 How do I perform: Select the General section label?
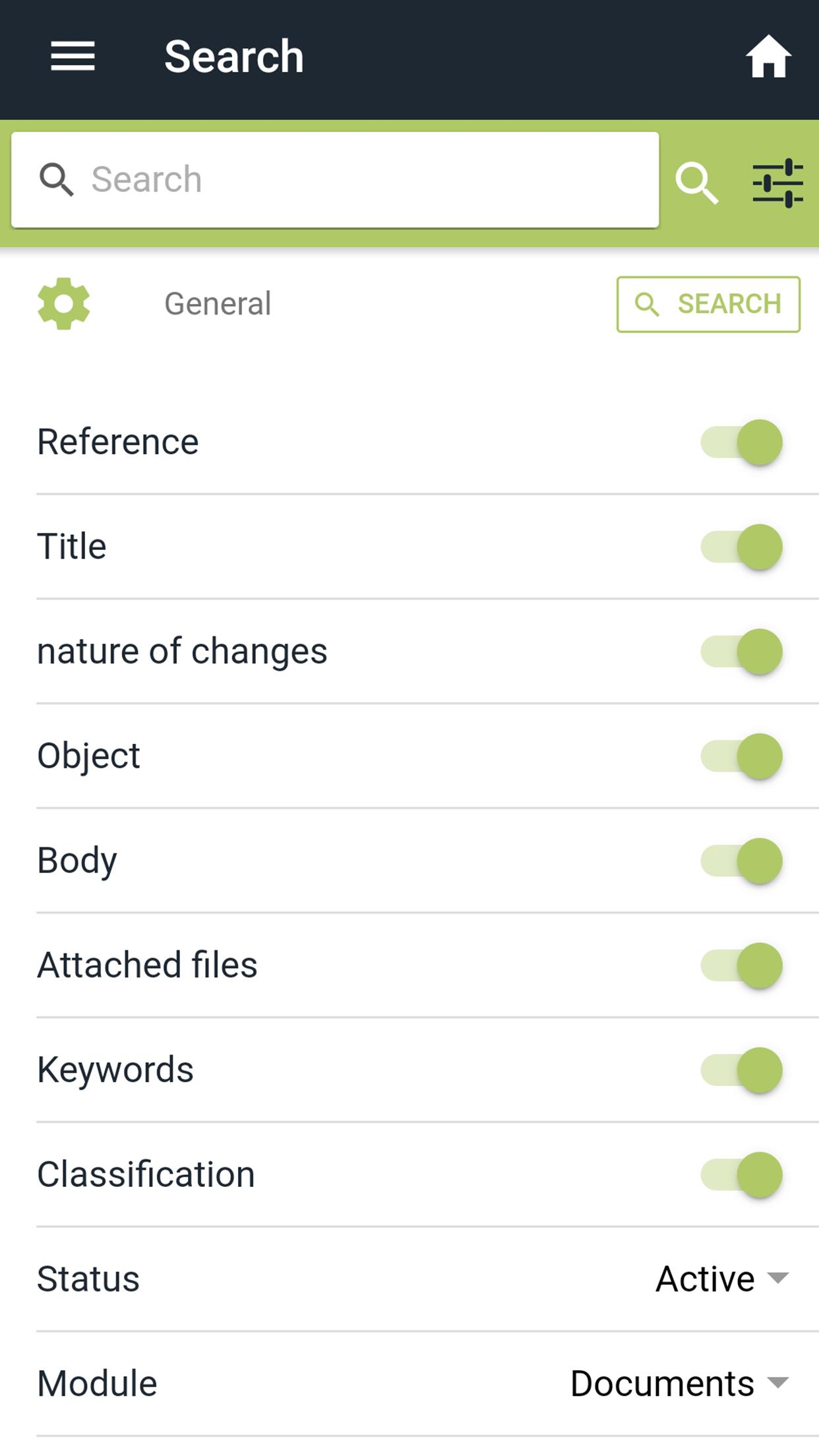coord(218,304)
